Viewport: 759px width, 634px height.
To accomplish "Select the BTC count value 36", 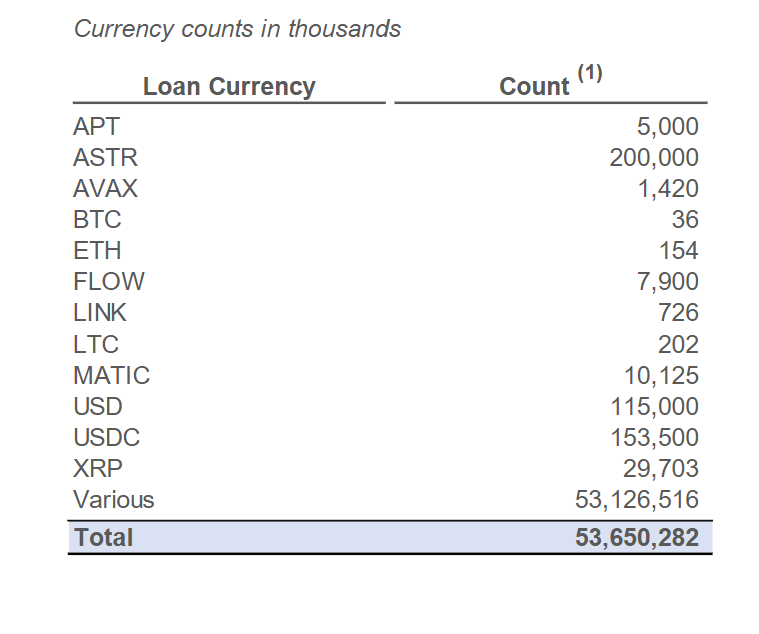I will pyautogui.click(x=685, y=220).
